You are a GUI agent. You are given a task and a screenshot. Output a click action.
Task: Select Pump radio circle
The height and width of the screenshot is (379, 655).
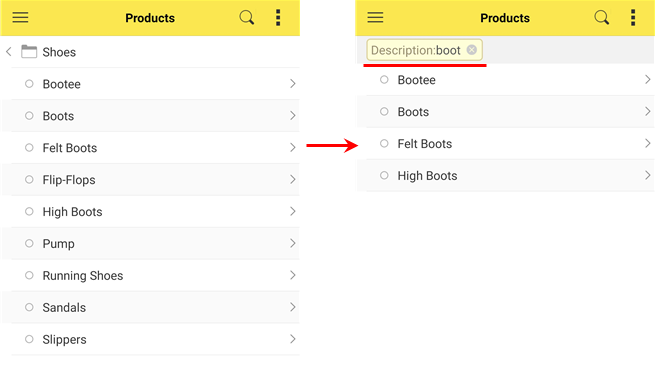point(29,243)
